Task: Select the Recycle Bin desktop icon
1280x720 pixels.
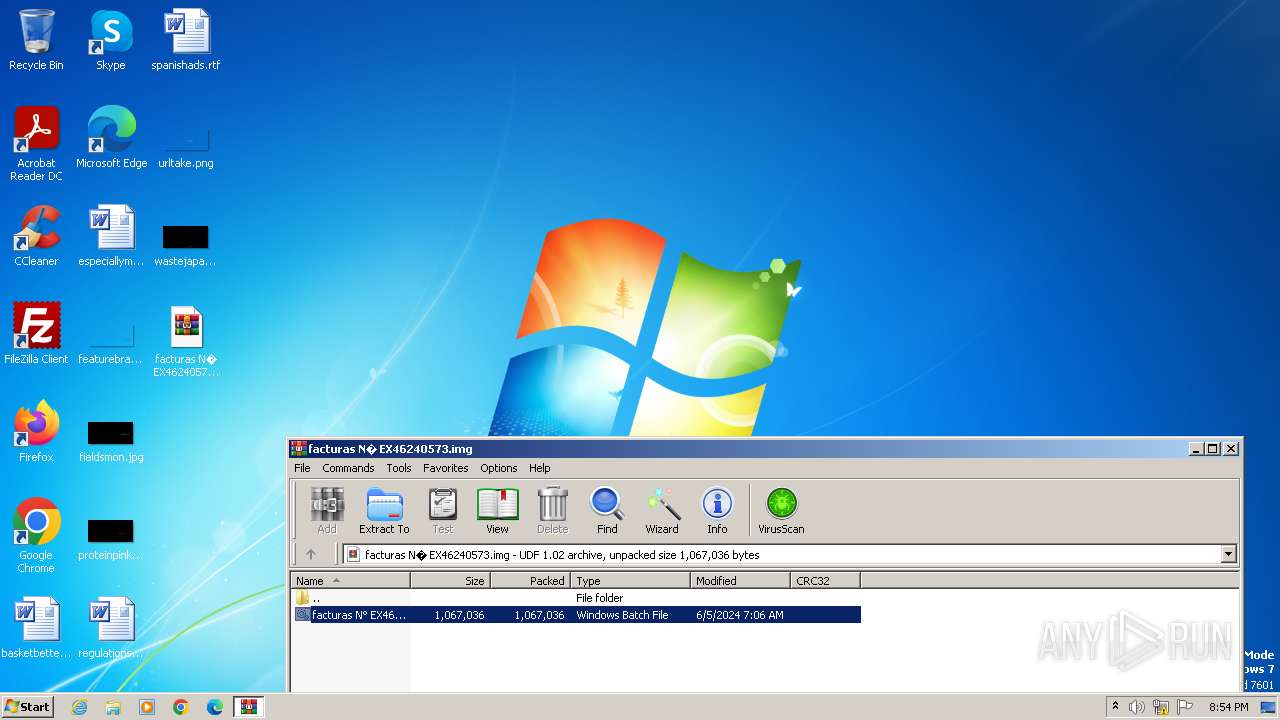Action: coord(36,40)
